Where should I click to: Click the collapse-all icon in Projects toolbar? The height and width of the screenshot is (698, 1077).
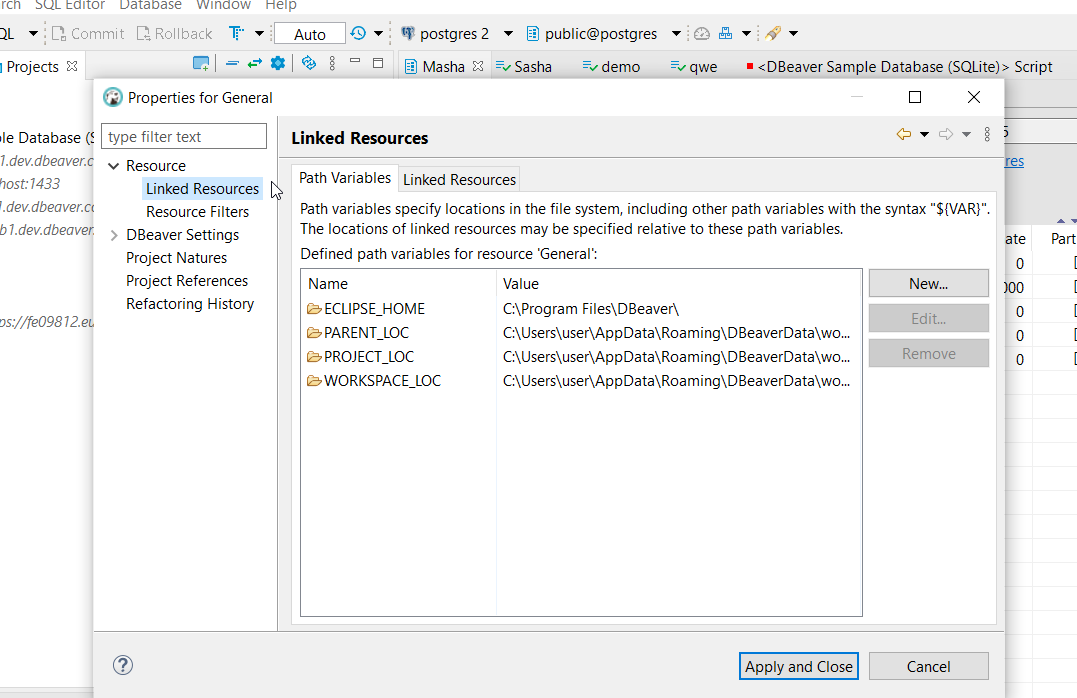[x=233, y=62]
